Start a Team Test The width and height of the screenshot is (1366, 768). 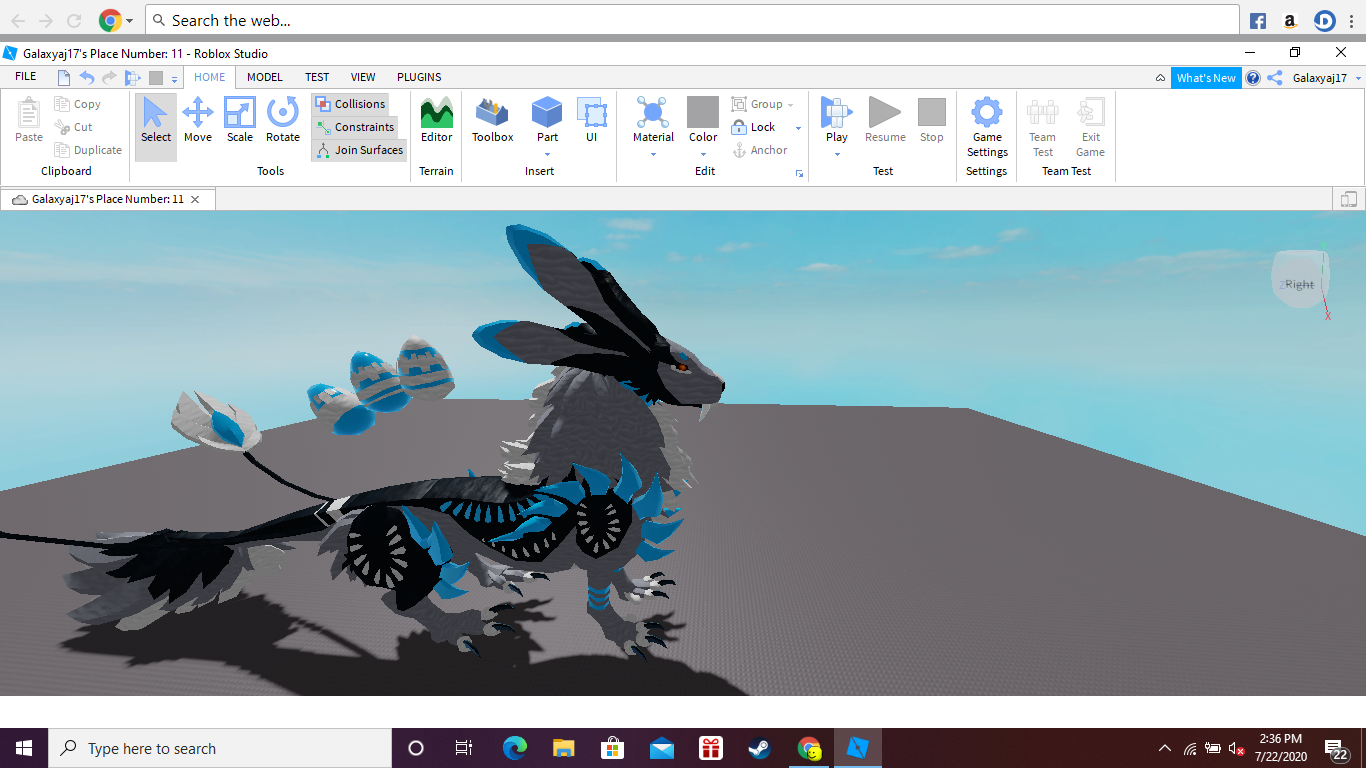1043,128
